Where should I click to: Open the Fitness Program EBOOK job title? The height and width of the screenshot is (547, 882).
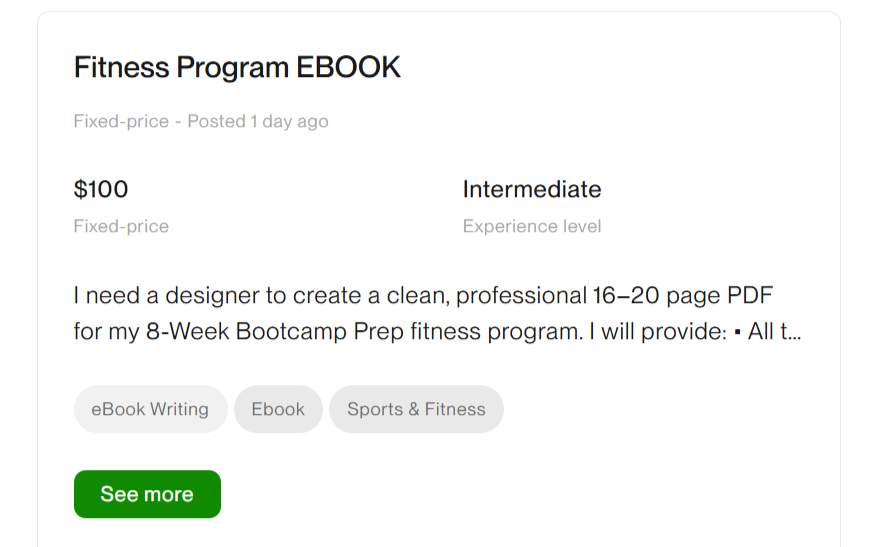[x=237, y=67]
